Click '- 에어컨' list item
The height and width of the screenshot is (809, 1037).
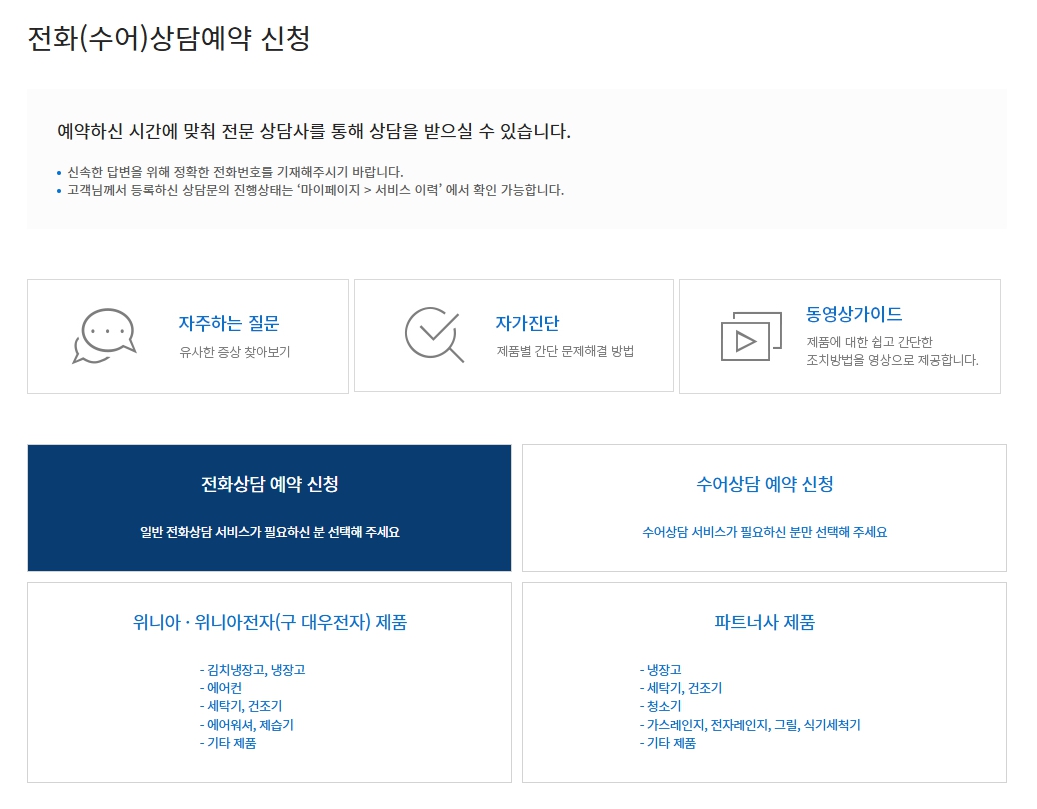[221, 688]
